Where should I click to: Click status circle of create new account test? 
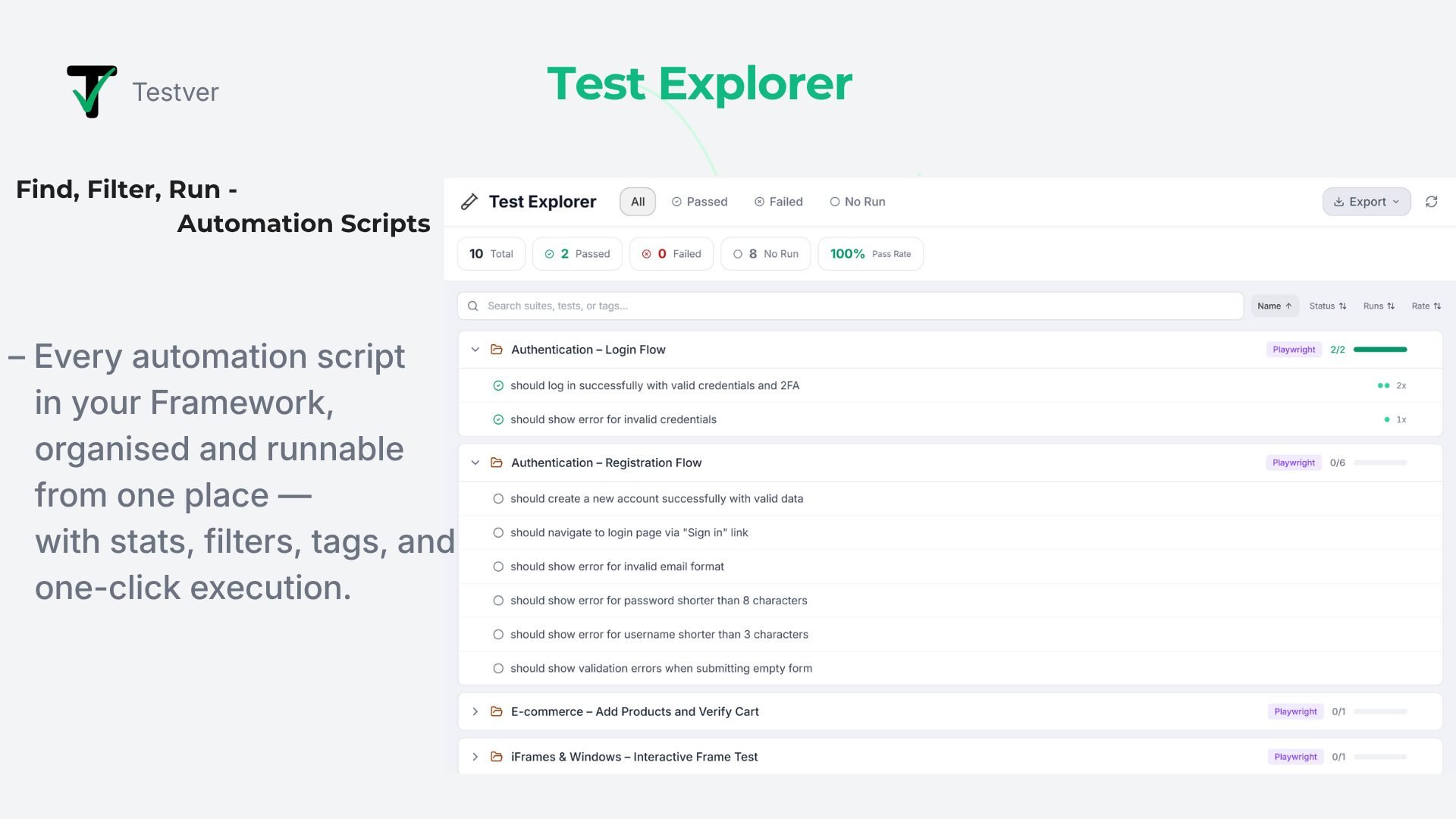coord(498,499)
